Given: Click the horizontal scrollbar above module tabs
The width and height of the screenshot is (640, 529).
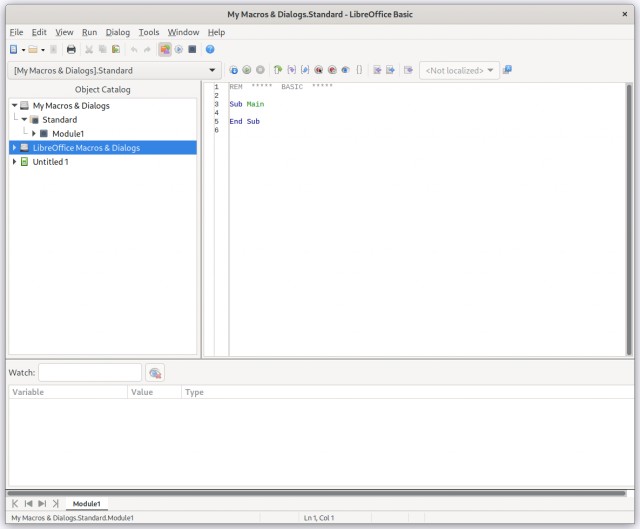Looking at the screenshot, I should click(317, 493).
